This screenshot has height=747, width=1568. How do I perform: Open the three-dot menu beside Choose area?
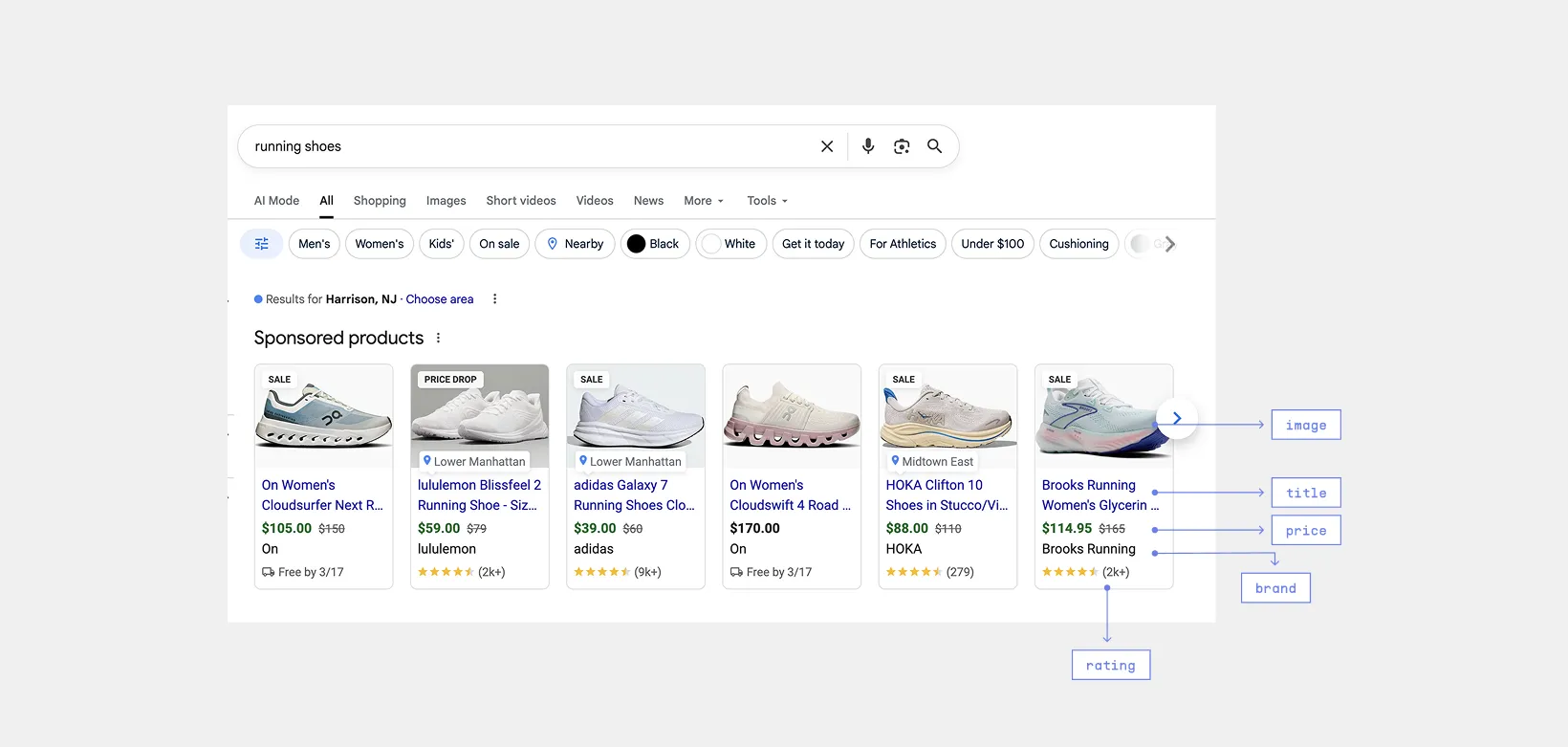pos(494,299)
